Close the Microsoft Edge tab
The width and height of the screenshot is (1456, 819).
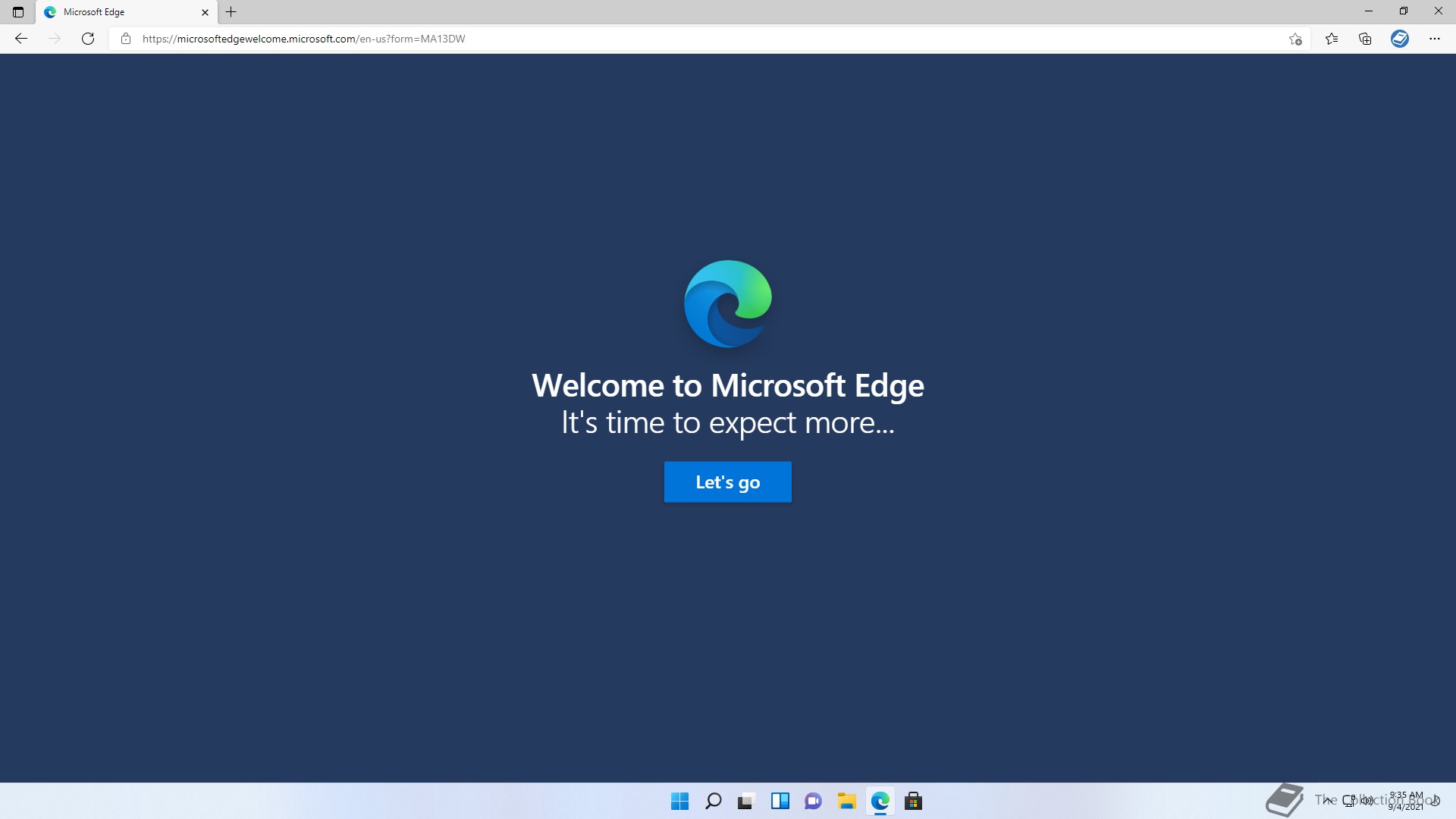click(x=205, y=12)
